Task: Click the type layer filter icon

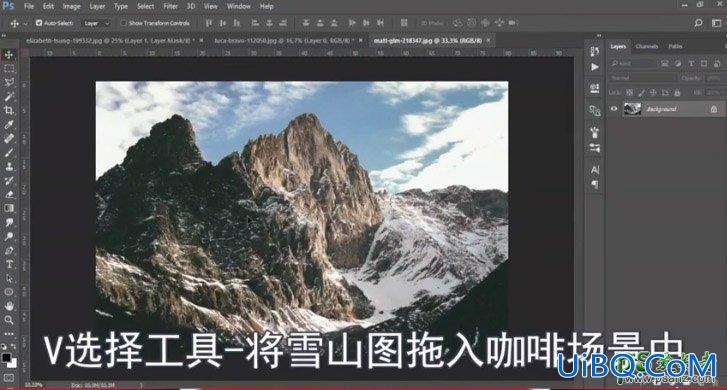Action: 691,64
